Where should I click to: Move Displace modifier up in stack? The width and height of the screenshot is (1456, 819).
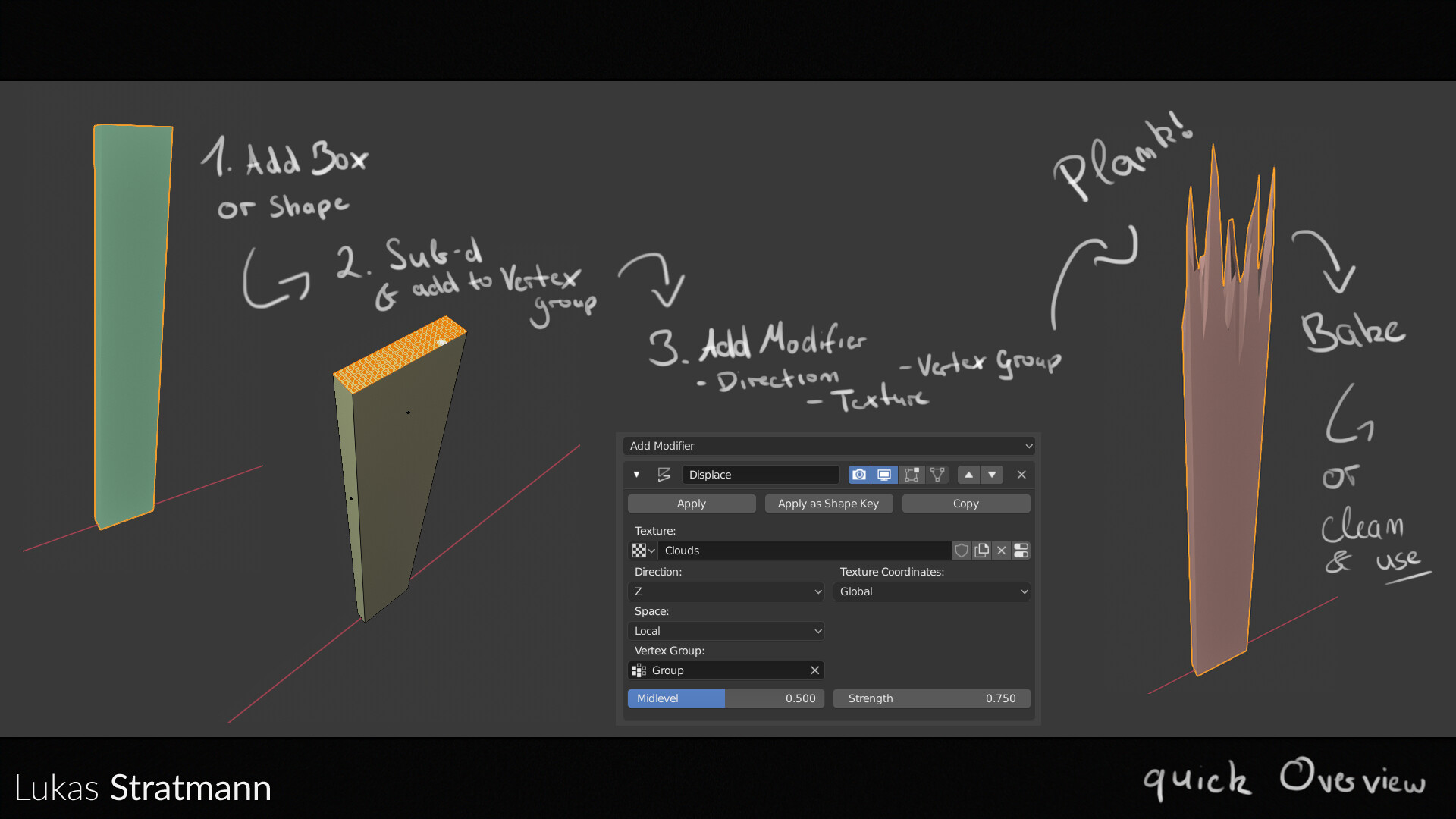(968, 475)
